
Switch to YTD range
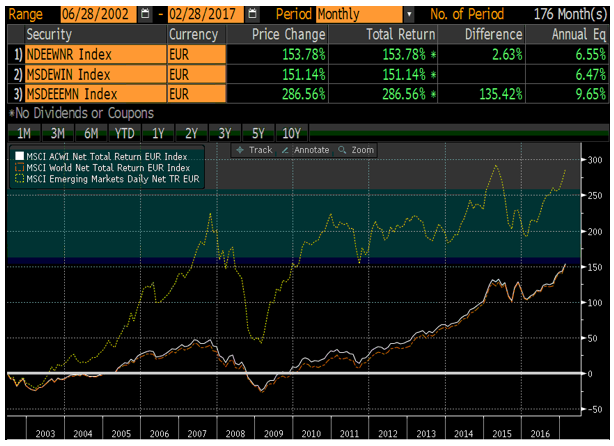tap(123, 132)
